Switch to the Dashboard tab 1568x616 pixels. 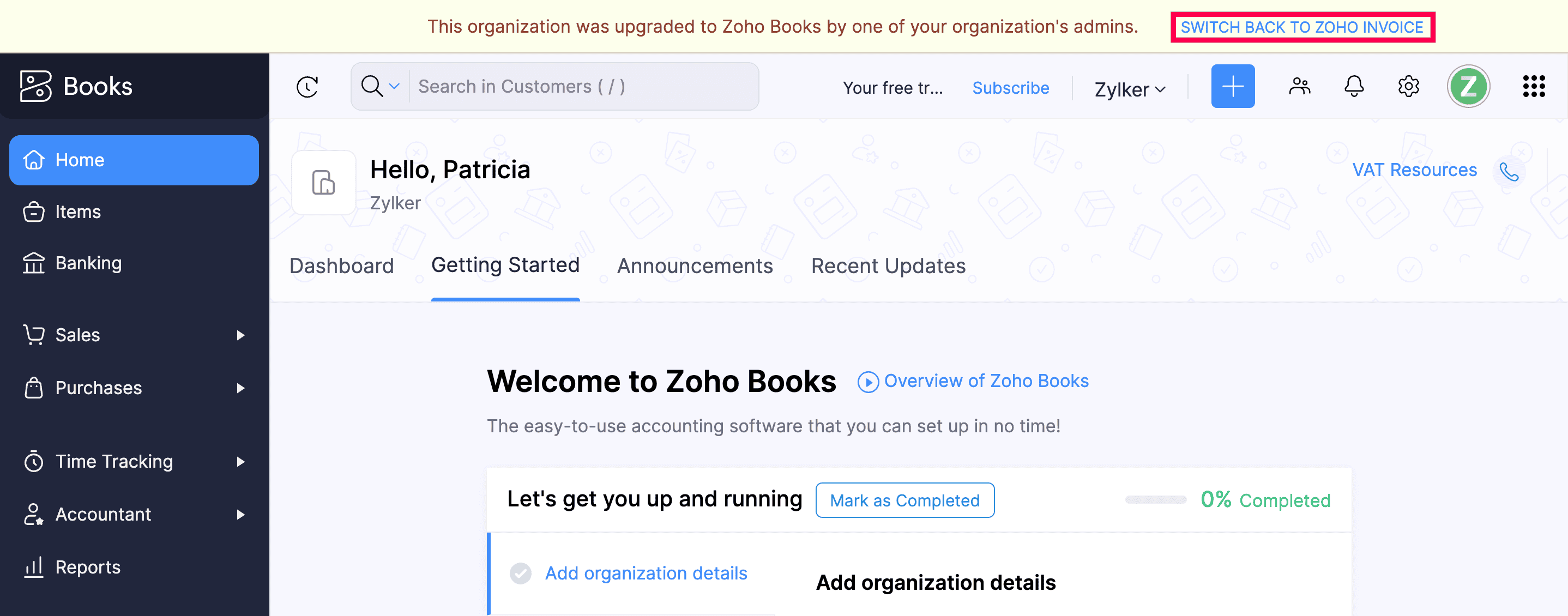click(340, 265)
